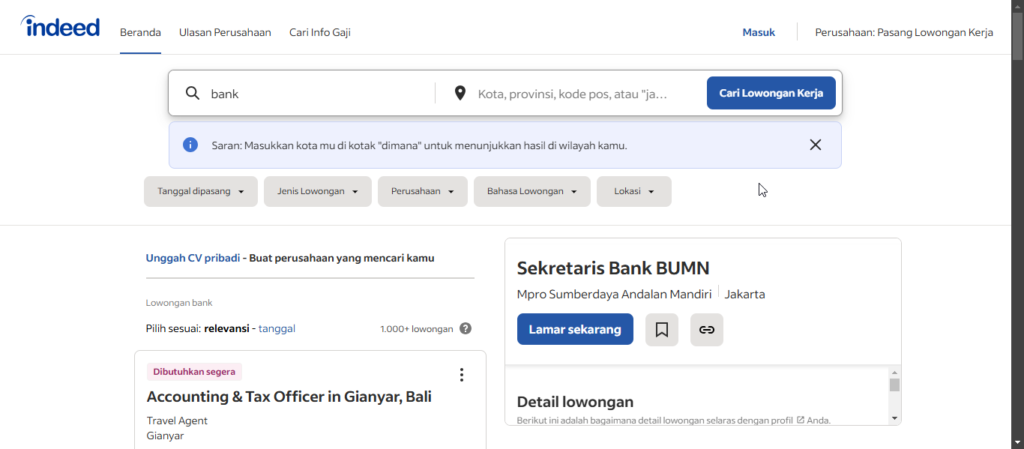Click external link icon next to profil
This screenshot has width=1024, height=449.
point(800,420)
